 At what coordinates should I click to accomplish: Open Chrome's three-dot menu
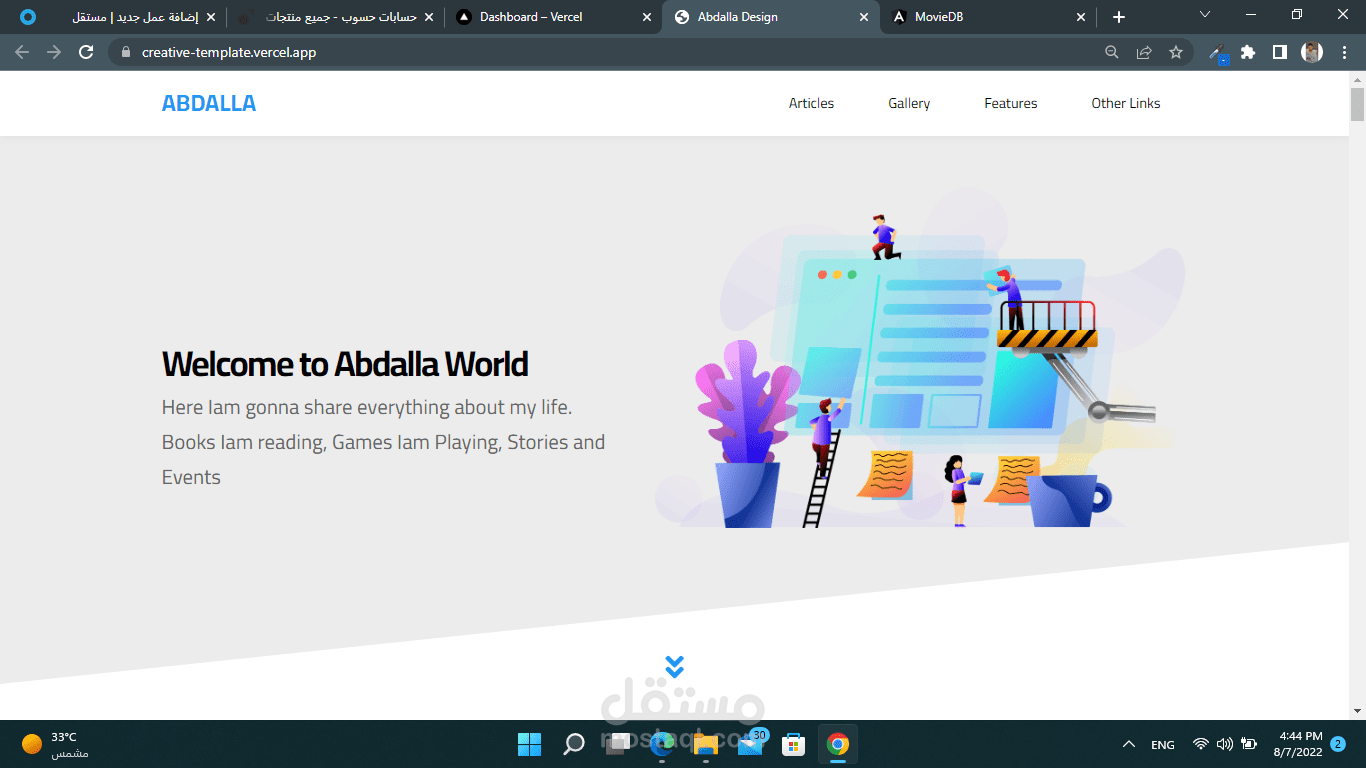1344,52
